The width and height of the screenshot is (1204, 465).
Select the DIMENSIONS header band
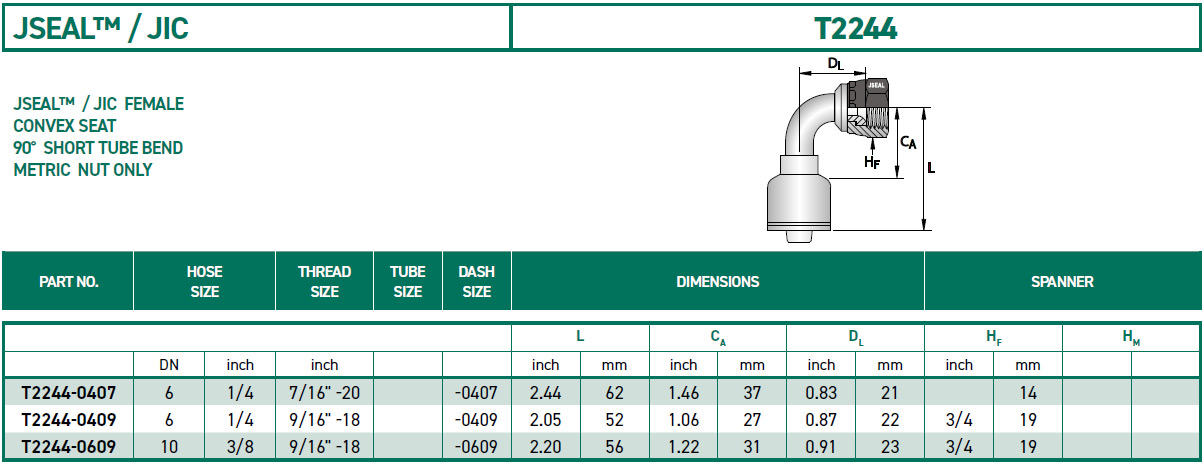click(x=718, y=282)
